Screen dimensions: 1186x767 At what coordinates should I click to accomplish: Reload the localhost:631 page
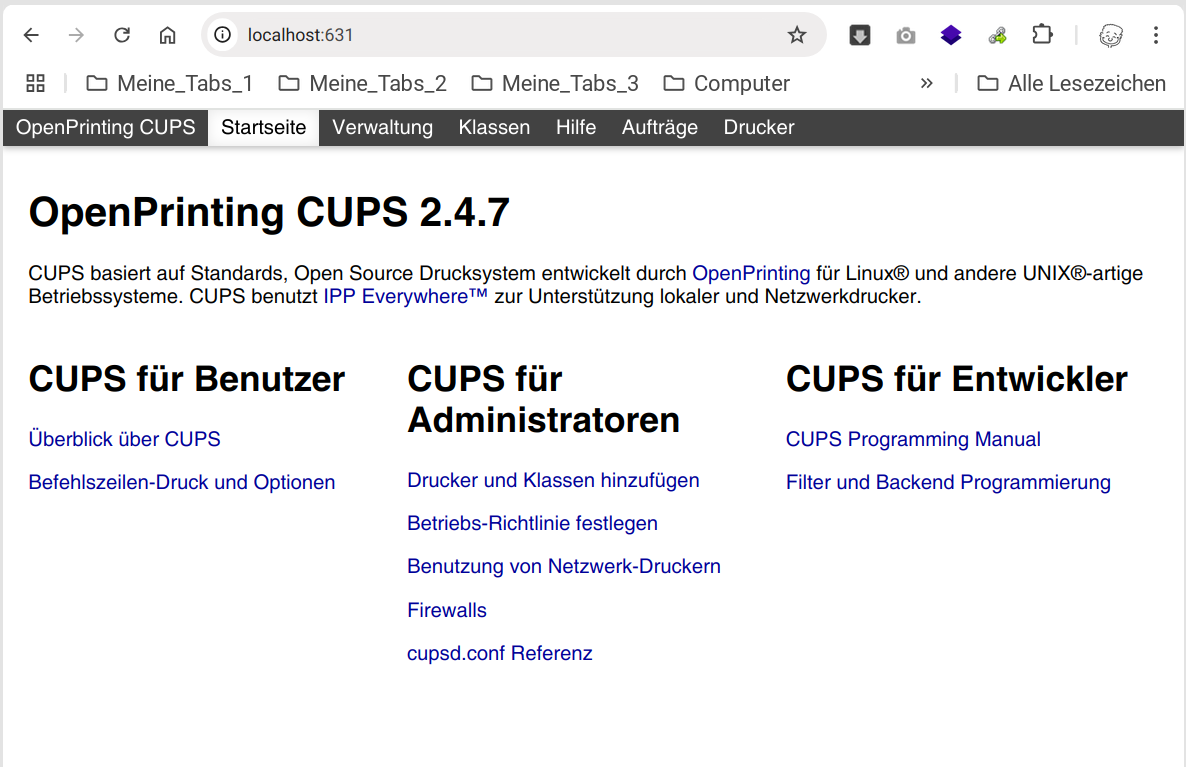click(122, 35)
